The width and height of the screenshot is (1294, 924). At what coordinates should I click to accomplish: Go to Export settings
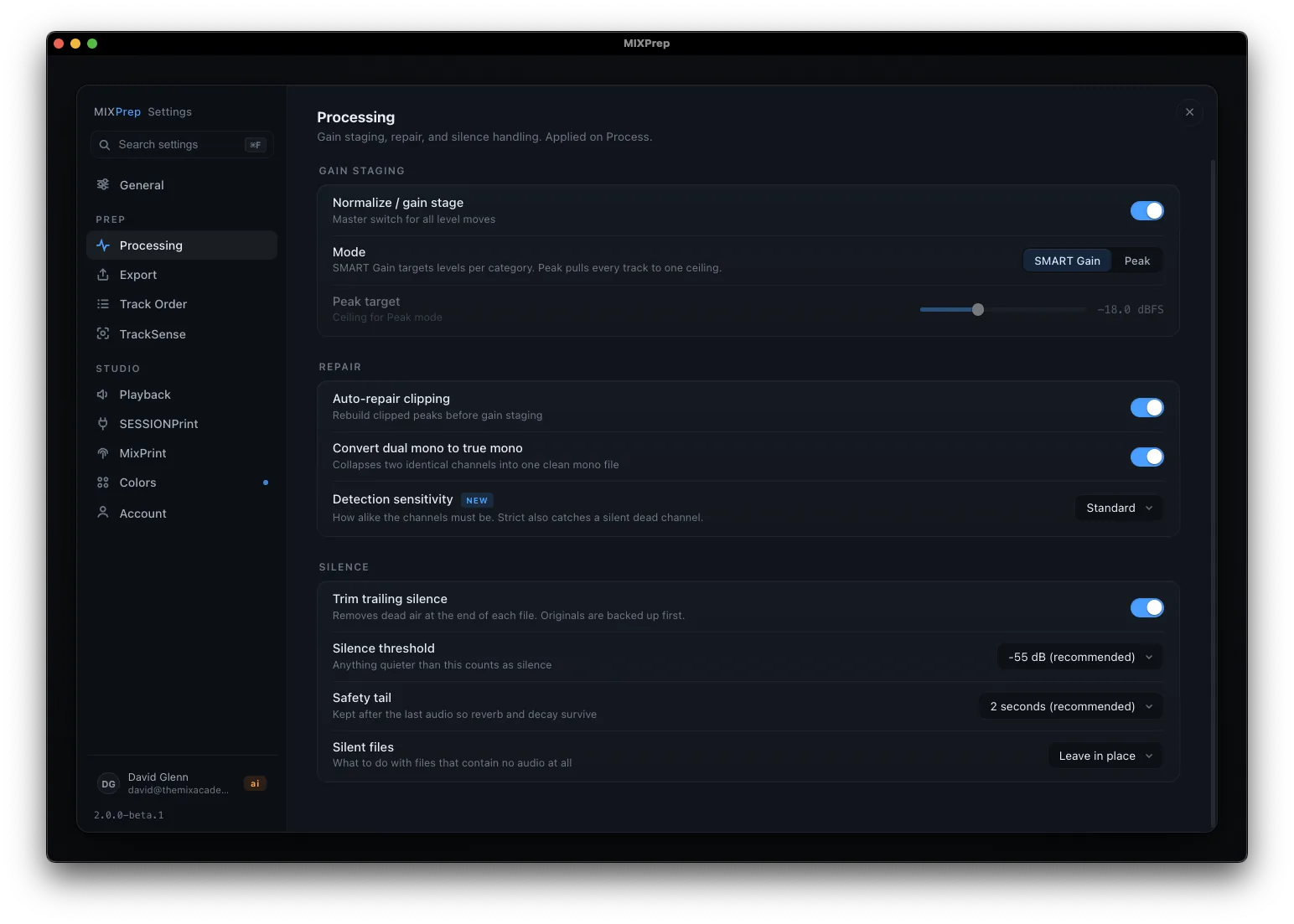[x=182, y=275]
